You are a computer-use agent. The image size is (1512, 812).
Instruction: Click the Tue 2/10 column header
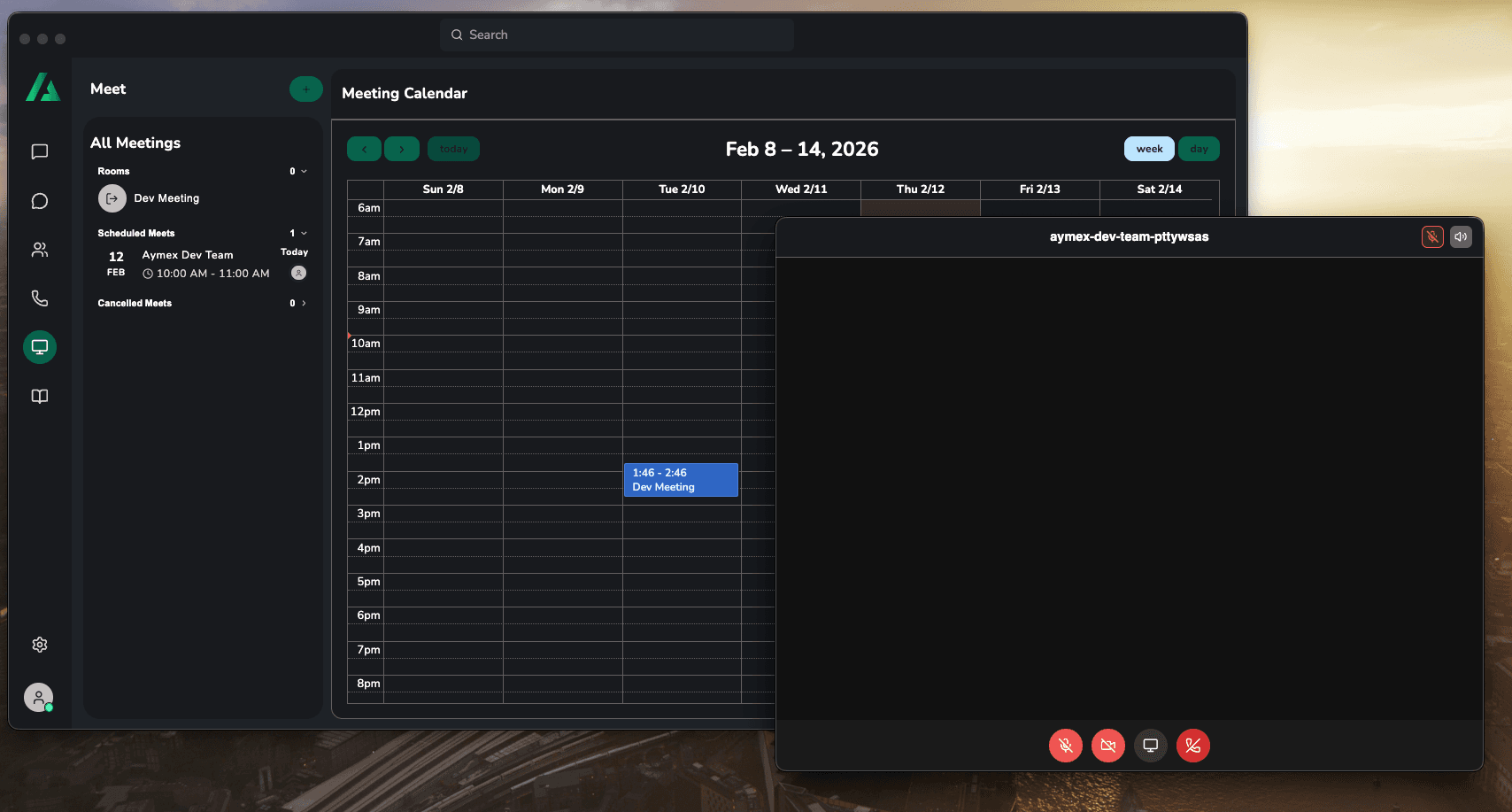click(682, 189)
